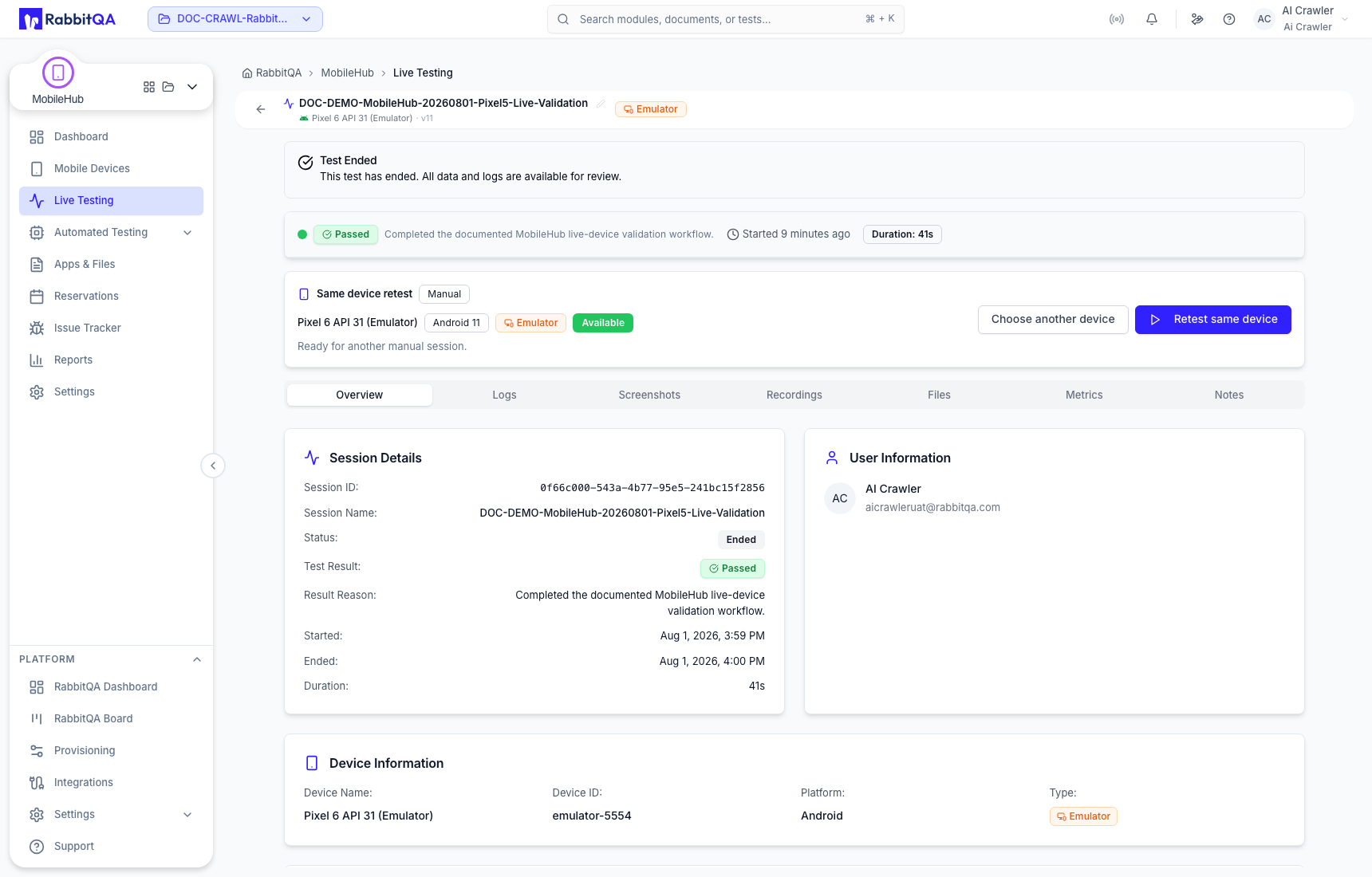Expand the MobileHub module switcher chevron
1372x877 pixels.
(x=192, y=87)
